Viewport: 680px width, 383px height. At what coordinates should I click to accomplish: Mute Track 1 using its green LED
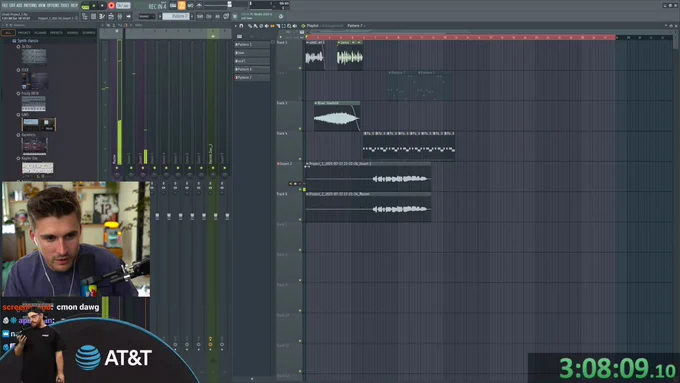300,68
